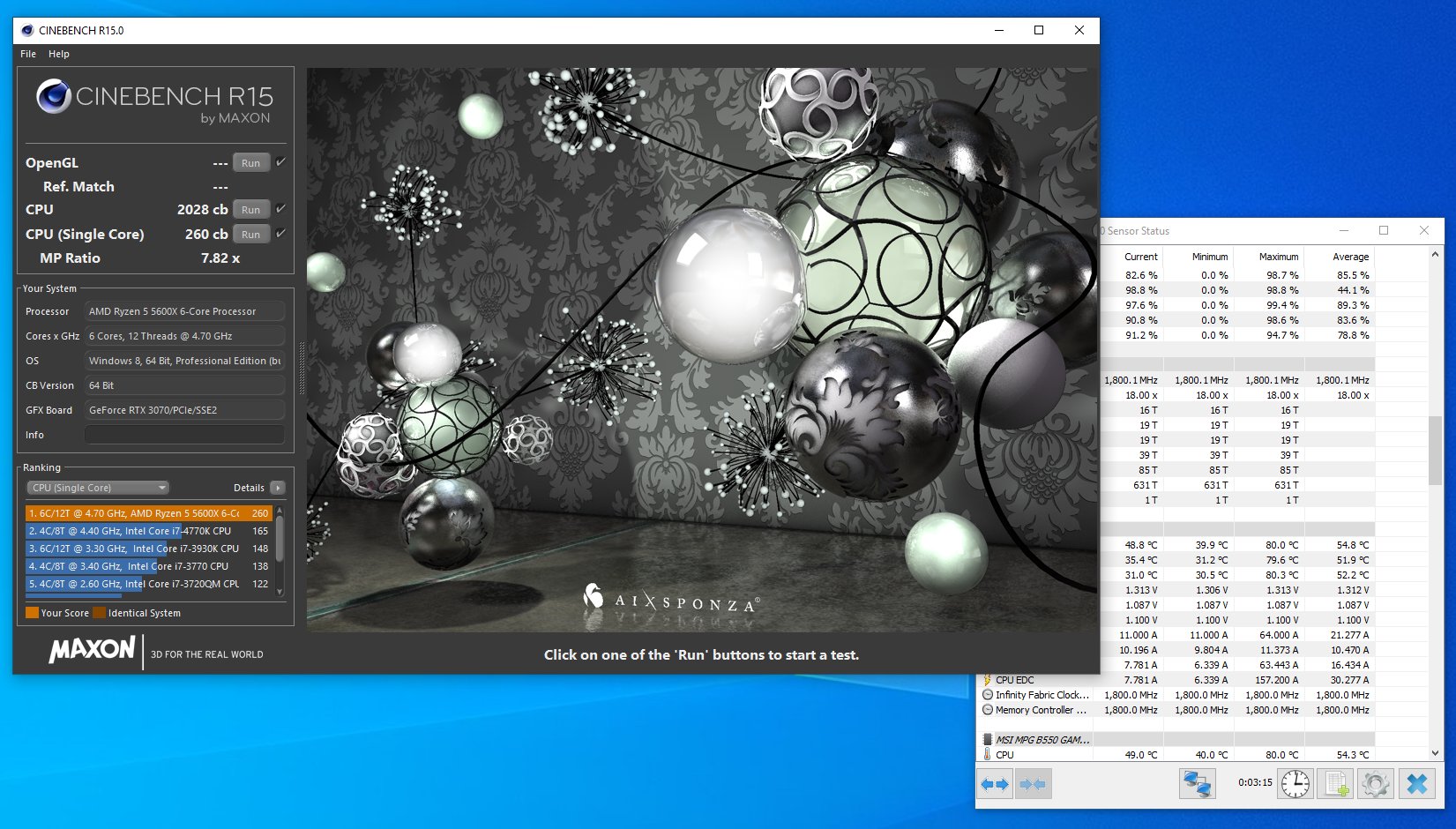Toggle the CPU test checkbox
Image resolution: width=1456 pixels, height=829 pixels.
(x=280, y=209)
